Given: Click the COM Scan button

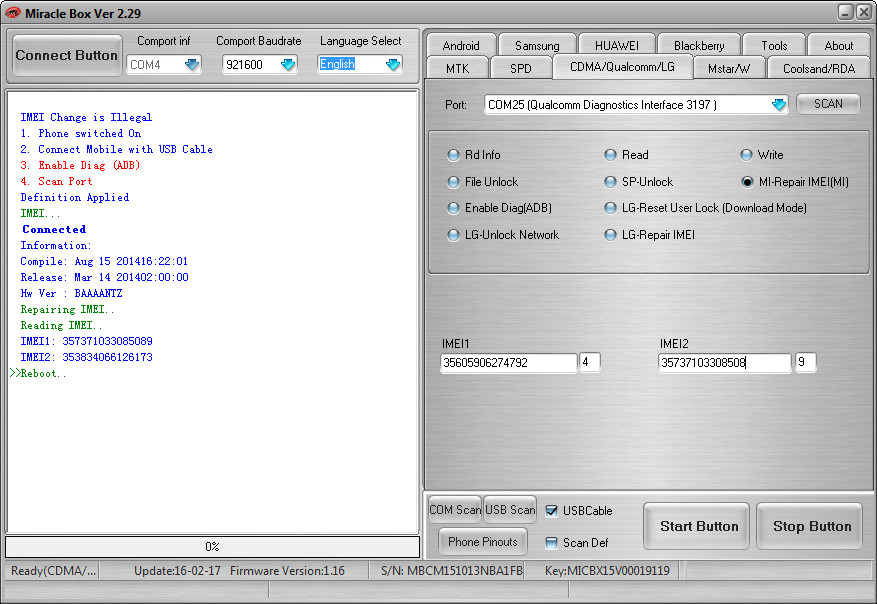Looking at the screenshot, I should (455, 509).
